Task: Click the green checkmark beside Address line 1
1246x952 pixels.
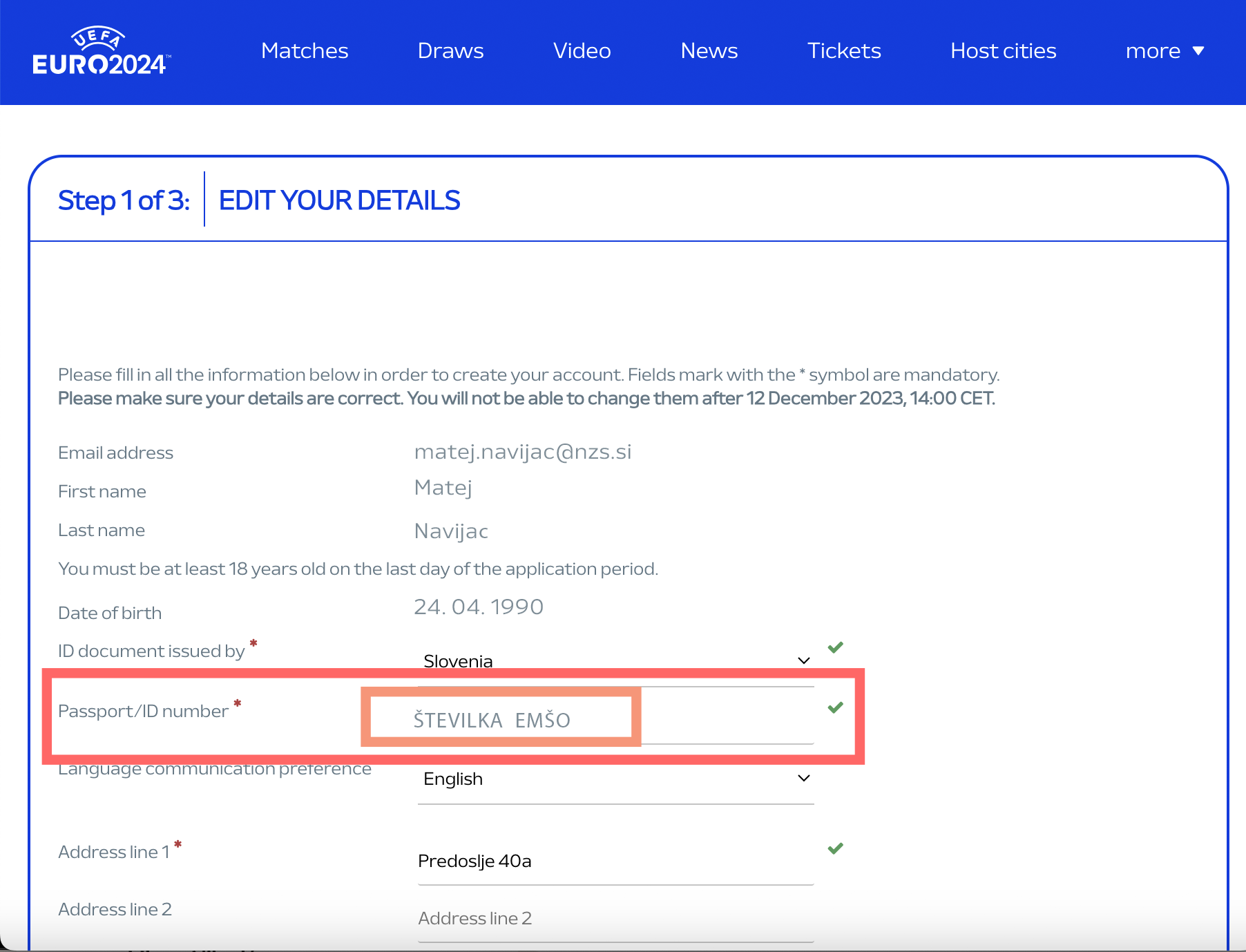Action: (835, 848)
